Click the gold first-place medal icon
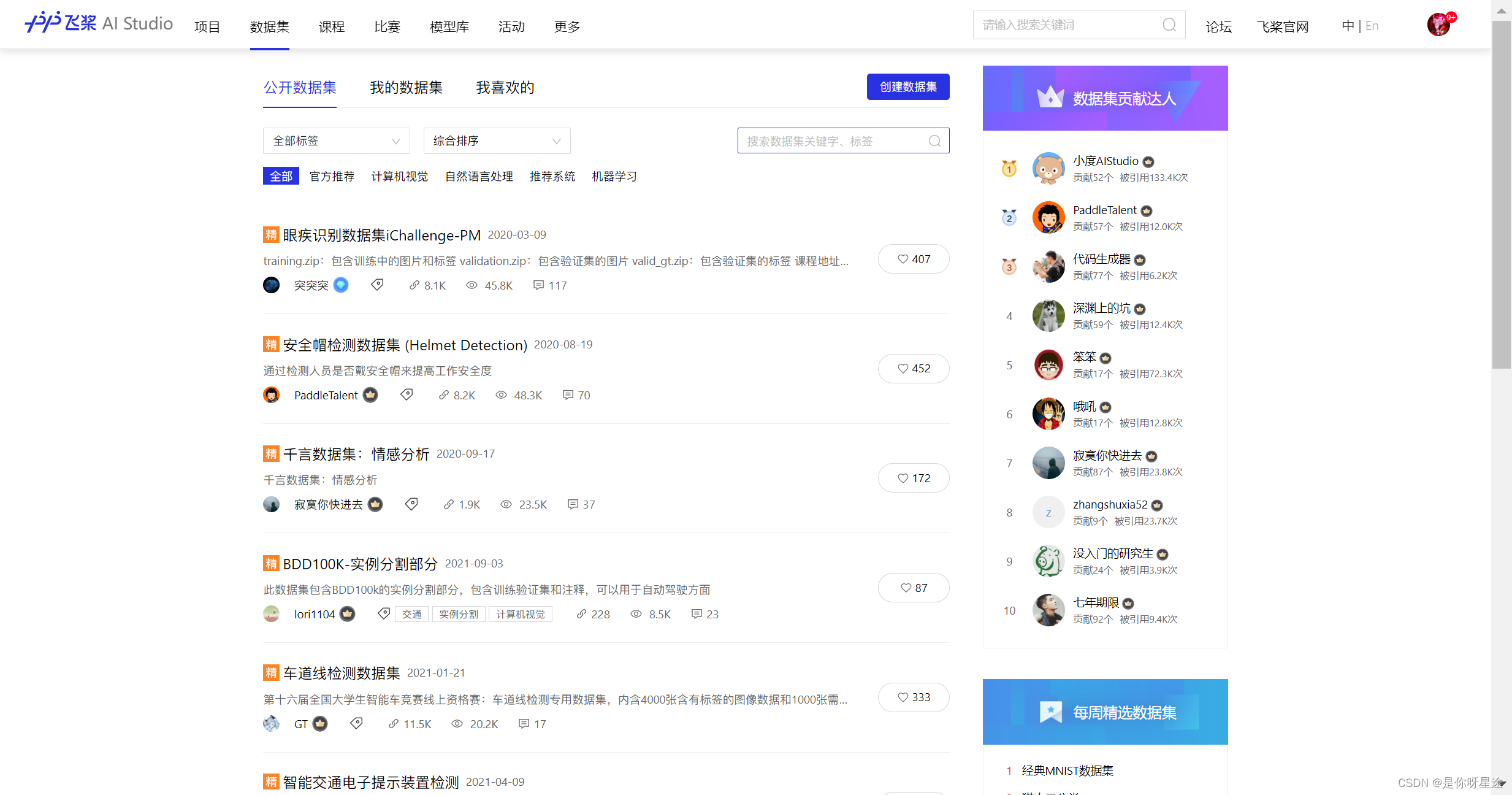 (x=1009, y=168)
